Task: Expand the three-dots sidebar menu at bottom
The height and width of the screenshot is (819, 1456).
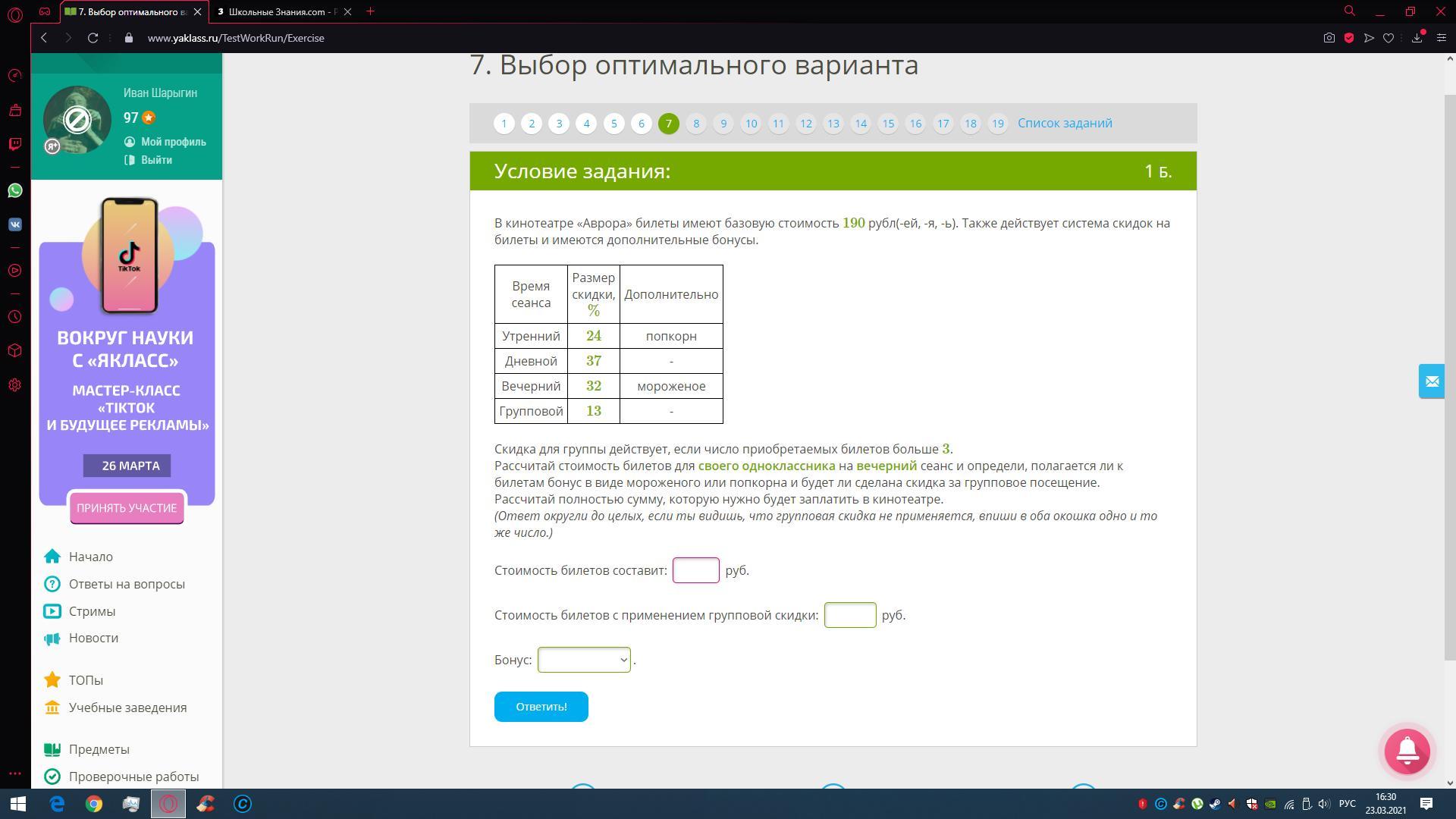Action: pyautogui.click(x=14, y=774)
